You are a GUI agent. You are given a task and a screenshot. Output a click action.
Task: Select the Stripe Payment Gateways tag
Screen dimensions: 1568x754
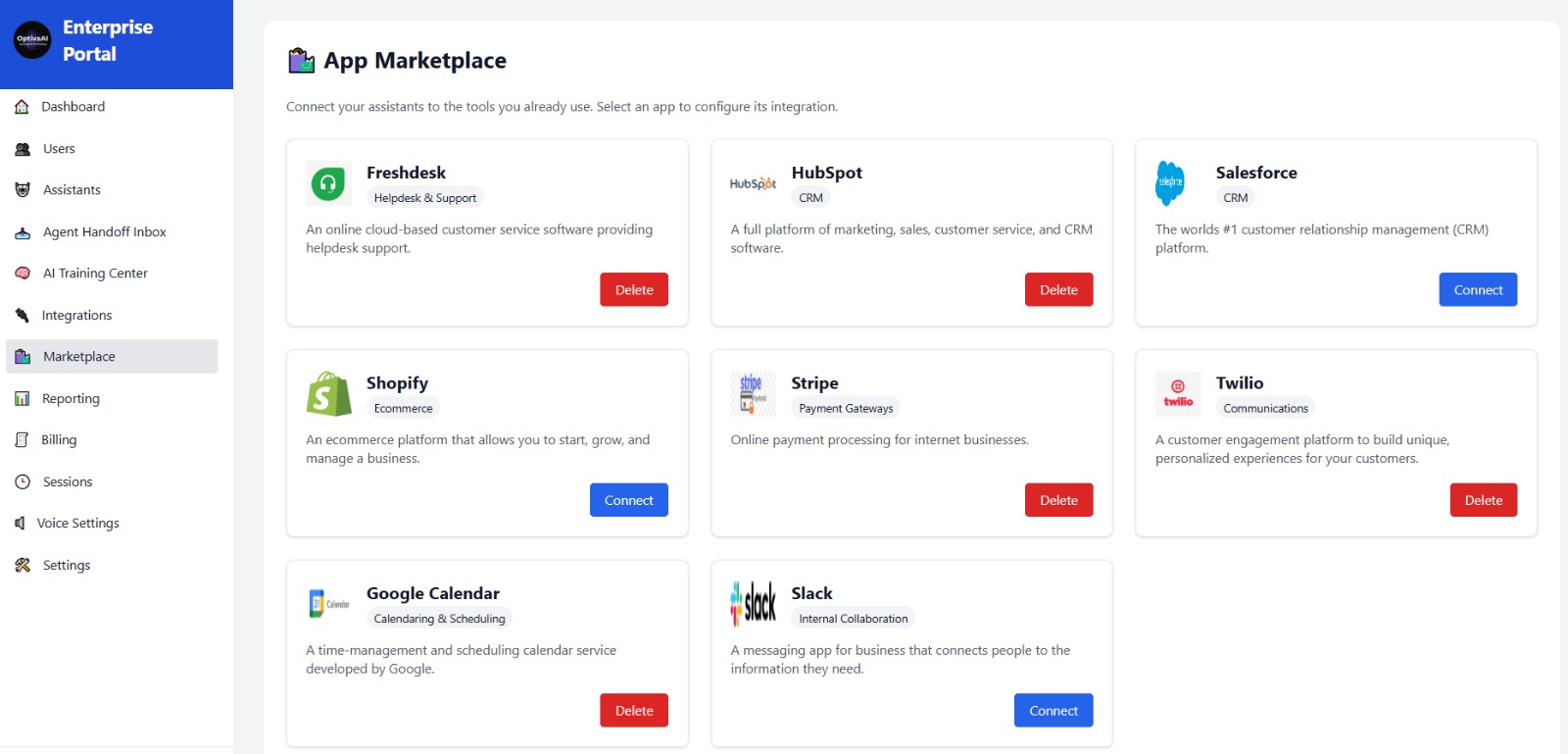(x=846, y=409)
